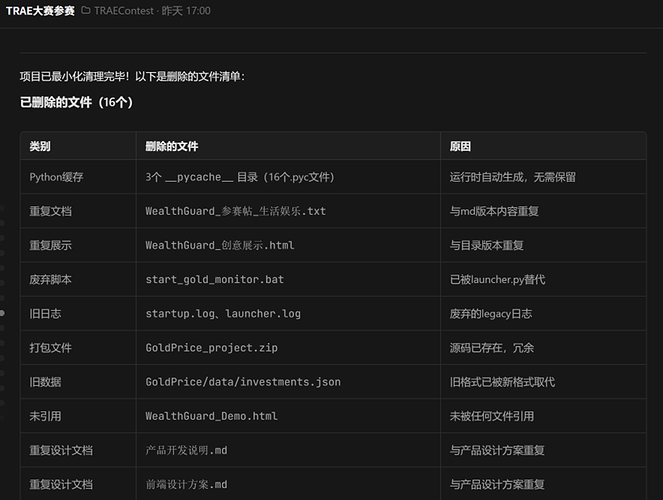Click 前端设计方案.md file name

186,485
